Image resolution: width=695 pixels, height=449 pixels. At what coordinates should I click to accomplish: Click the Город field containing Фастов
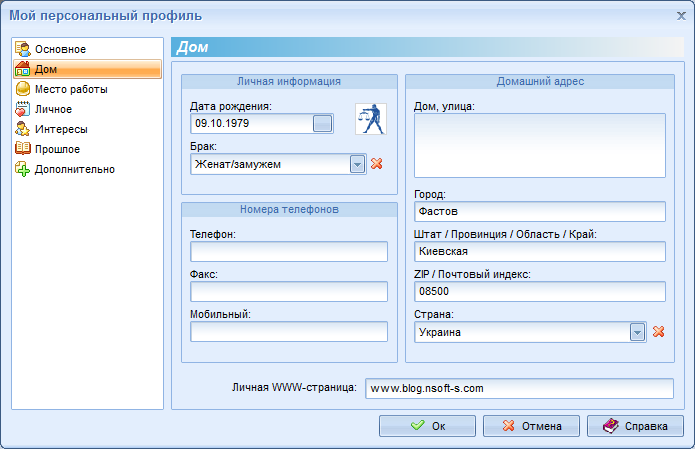coord(540,211)
